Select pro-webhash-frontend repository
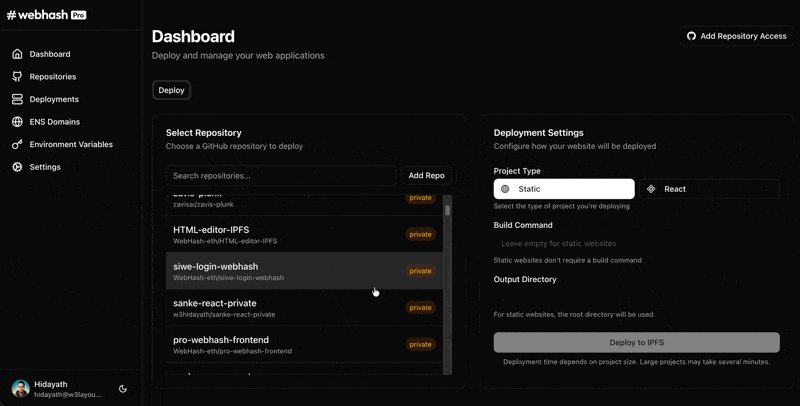This screenshot has height=406, width=800. [x=305, y=344]
